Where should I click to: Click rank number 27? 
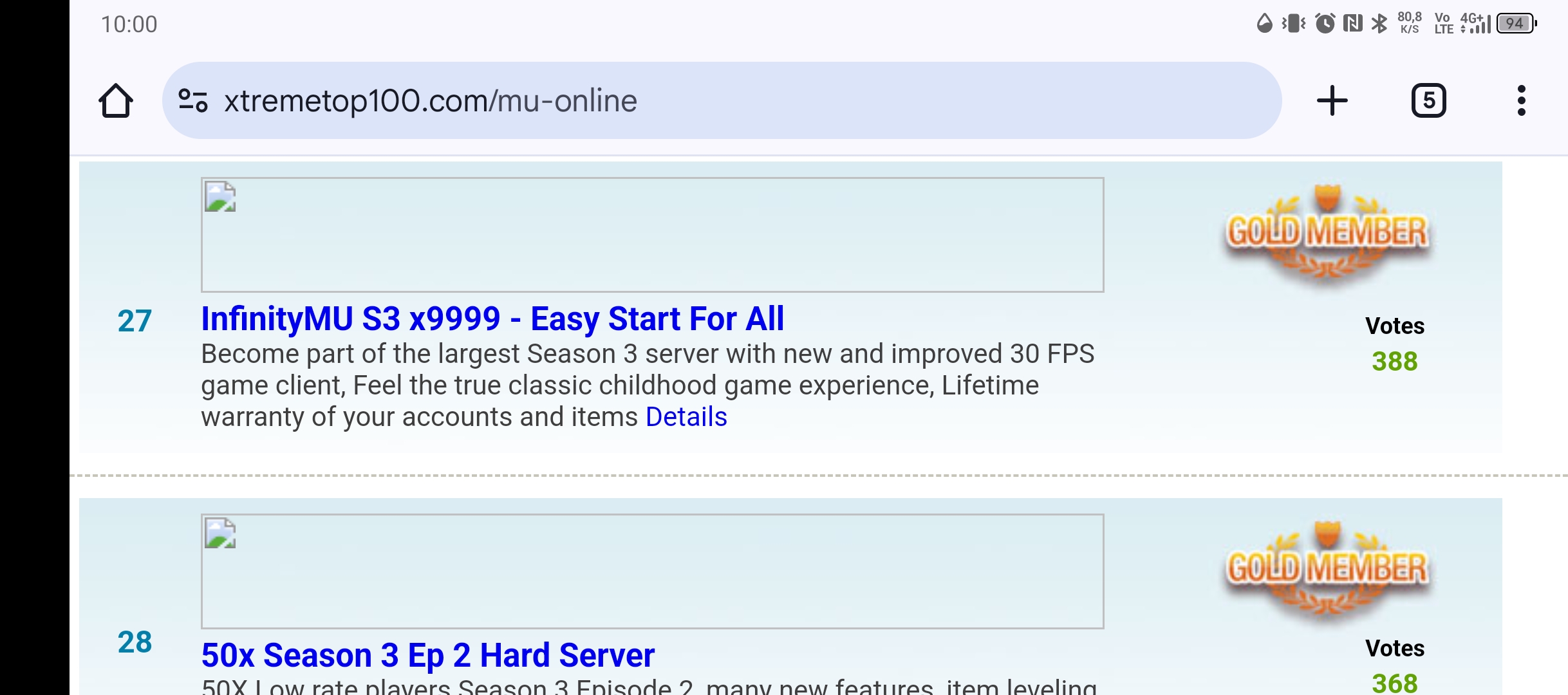[x=135, y=320]
